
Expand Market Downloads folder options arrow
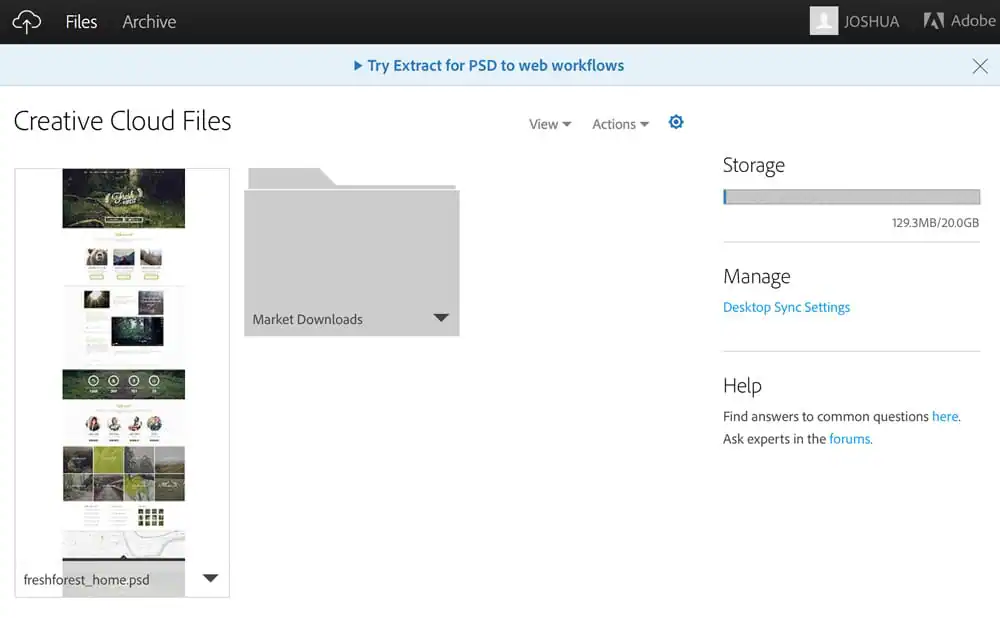pos(441,318)
